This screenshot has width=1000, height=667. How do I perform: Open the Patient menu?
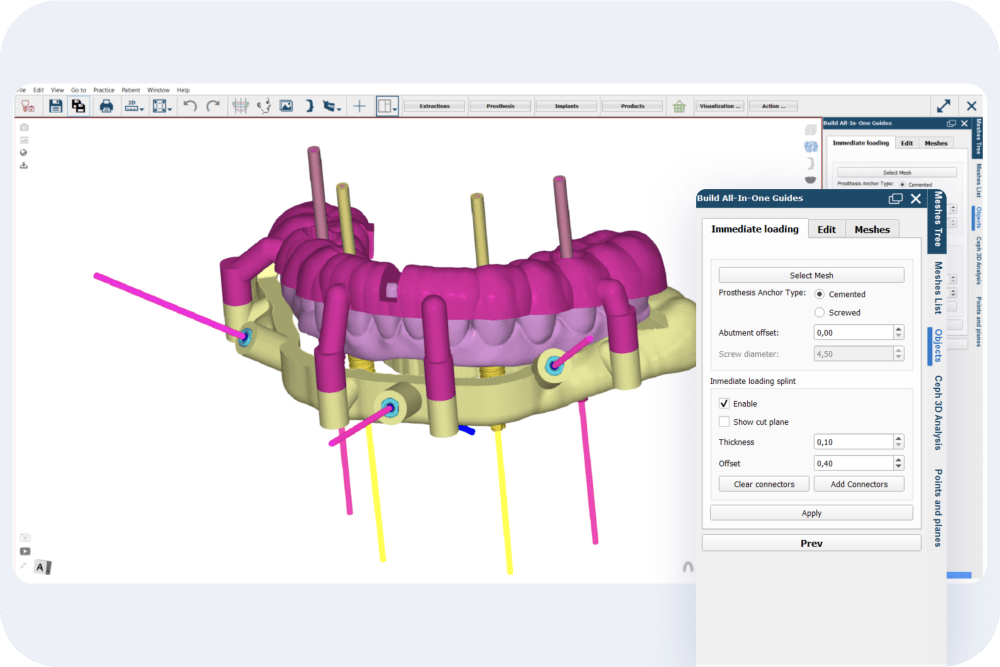(x=131, y=90)
